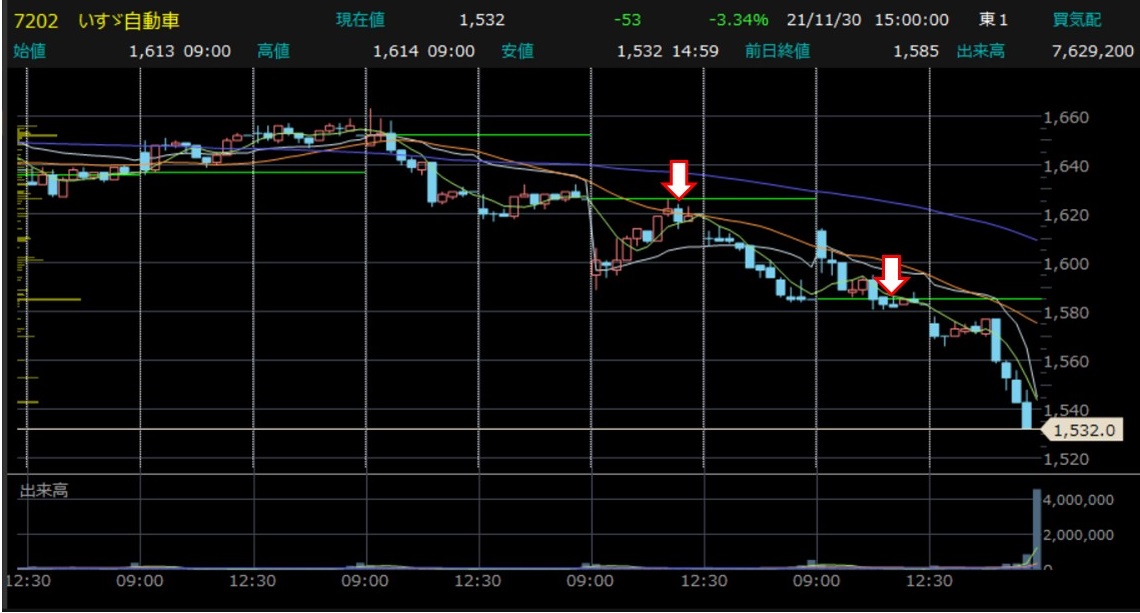Select the date 21/11/30
Screen dimensions: 1140x613
pyautogui.click(x=824, y=20)
